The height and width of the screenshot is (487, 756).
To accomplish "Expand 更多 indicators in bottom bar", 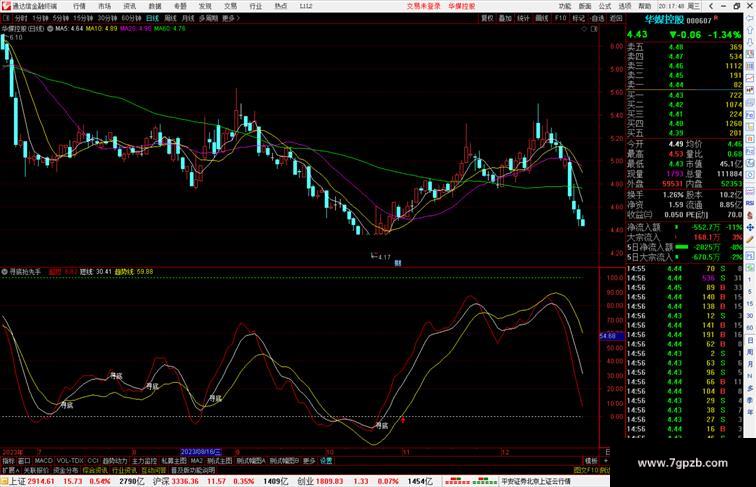I will tap(309, 461).
